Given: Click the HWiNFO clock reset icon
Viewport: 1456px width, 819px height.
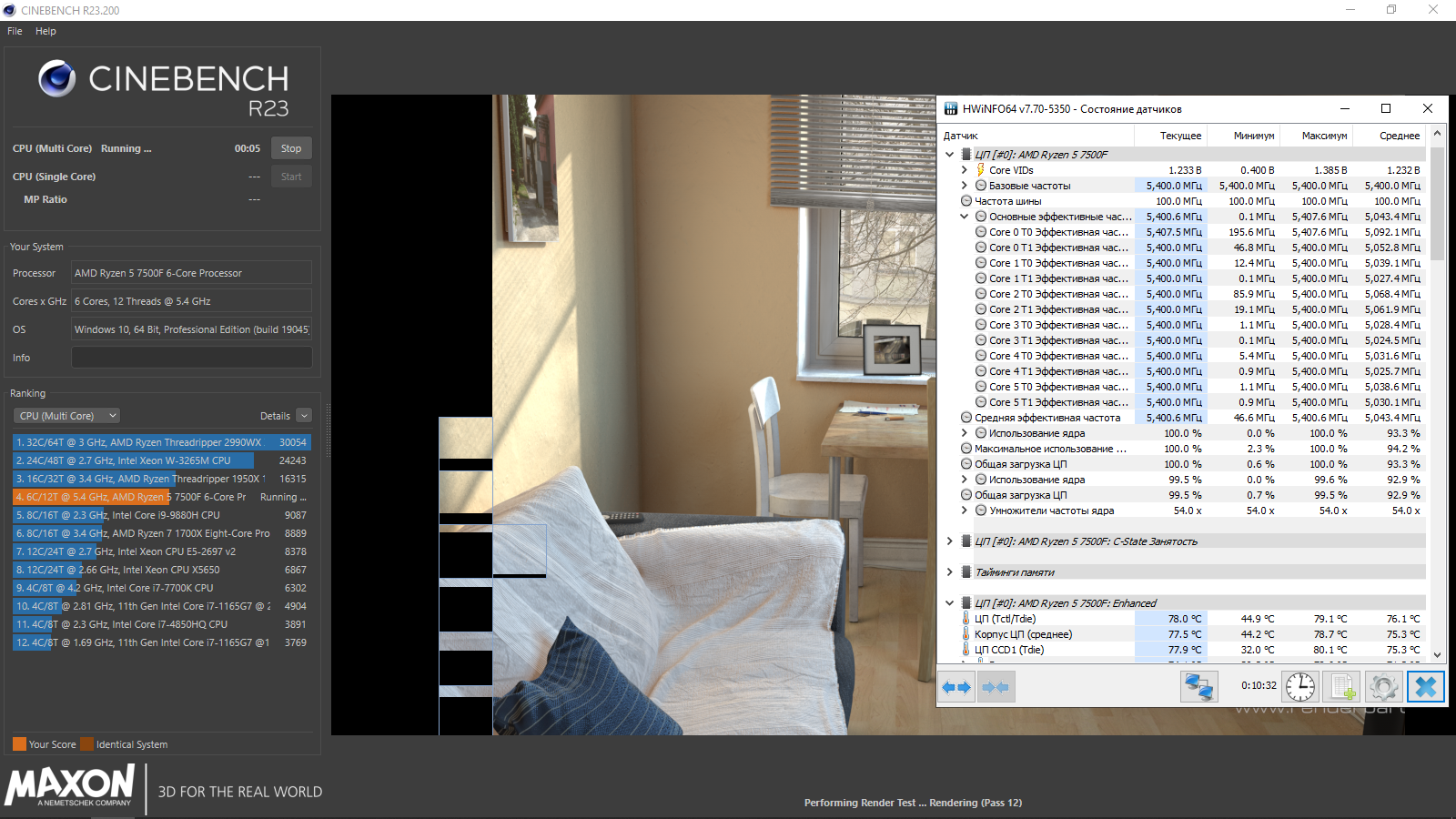Looking at the screenshot, I should click(1300, 686).
